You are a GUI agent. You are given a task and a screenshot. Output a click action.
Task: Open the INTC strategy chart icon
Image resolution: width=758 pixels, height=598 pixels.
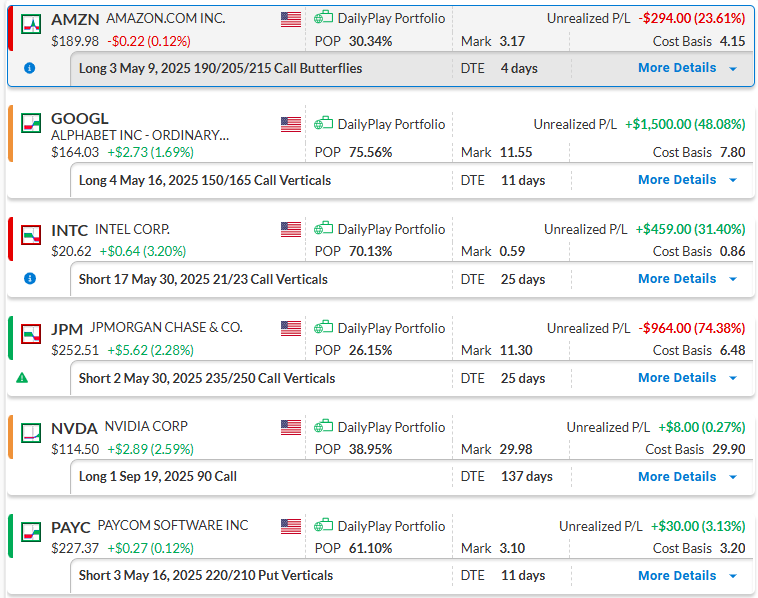click(x=31, y=235)
